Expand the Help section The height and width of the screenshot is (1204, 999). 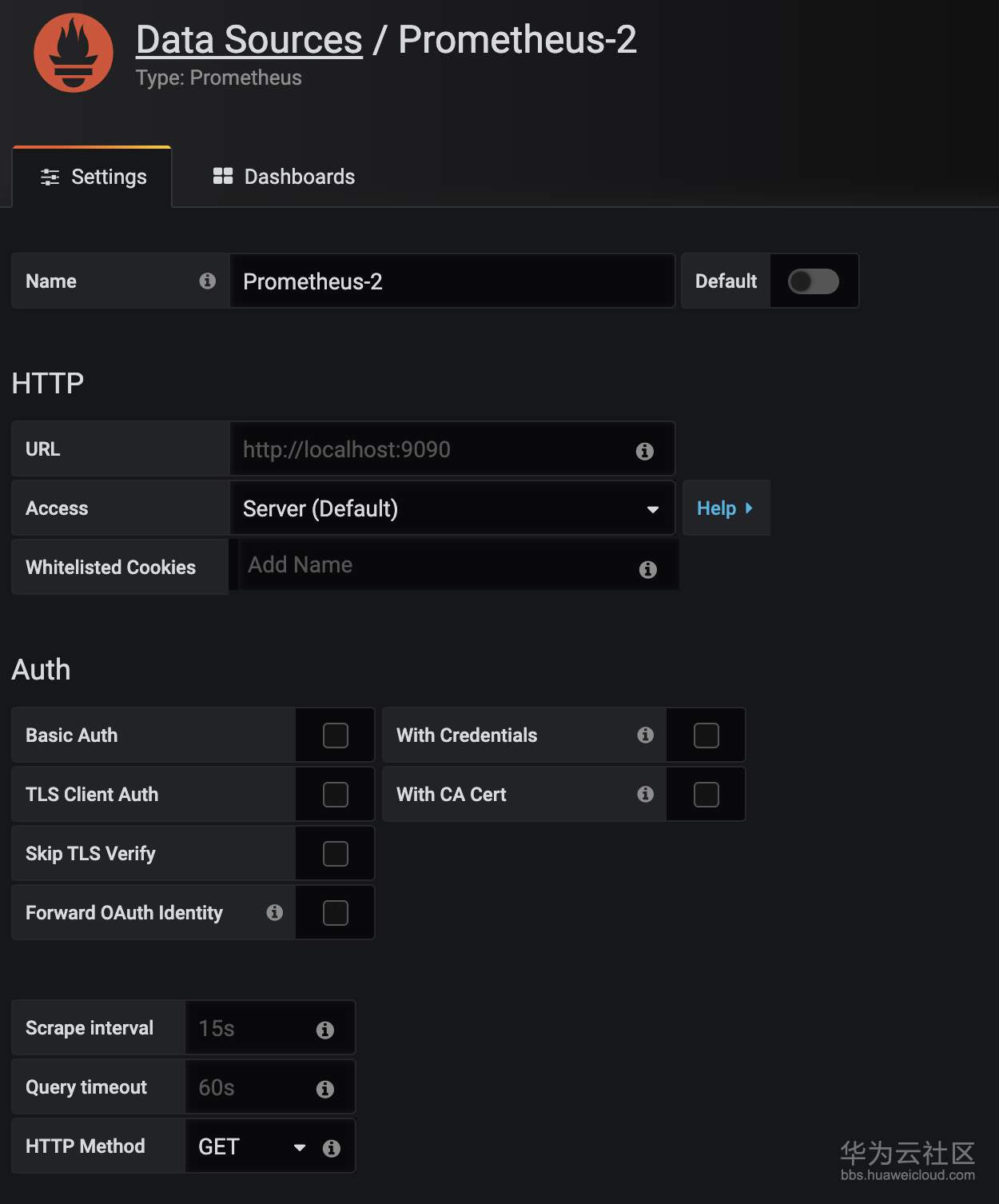[x=725, y=508]
